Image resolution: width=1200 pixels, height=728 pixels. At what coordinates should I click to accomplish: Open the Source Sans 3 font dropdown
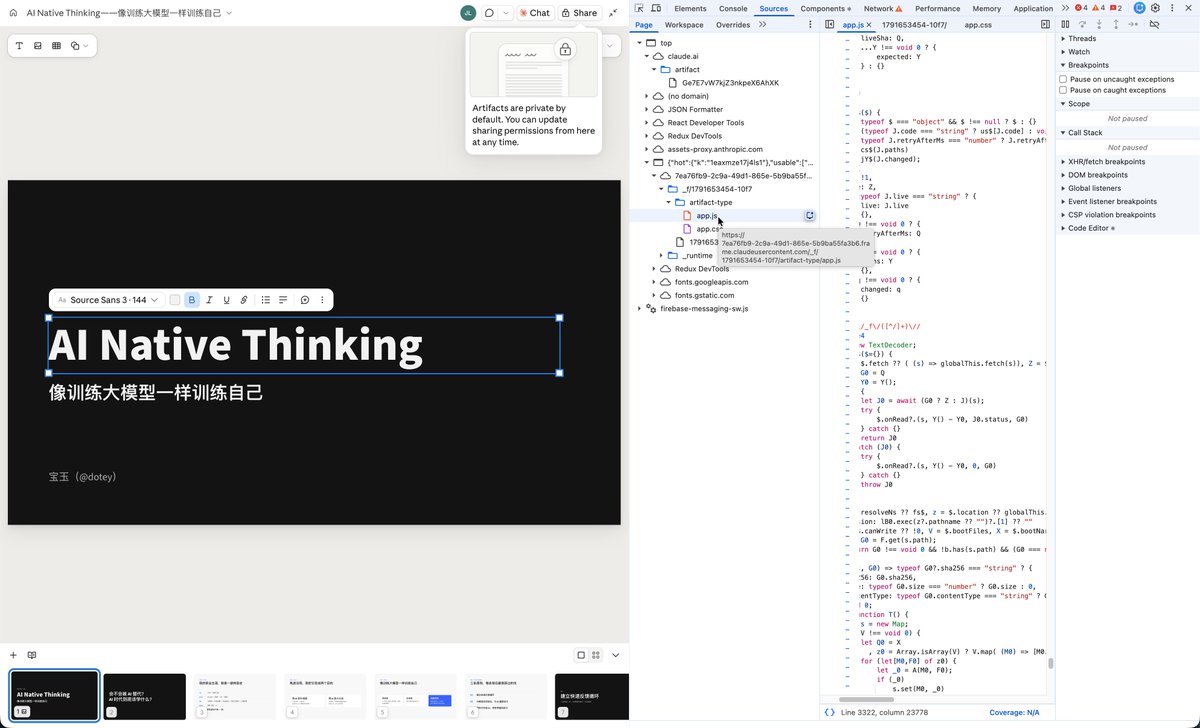(x=108, y=300)
